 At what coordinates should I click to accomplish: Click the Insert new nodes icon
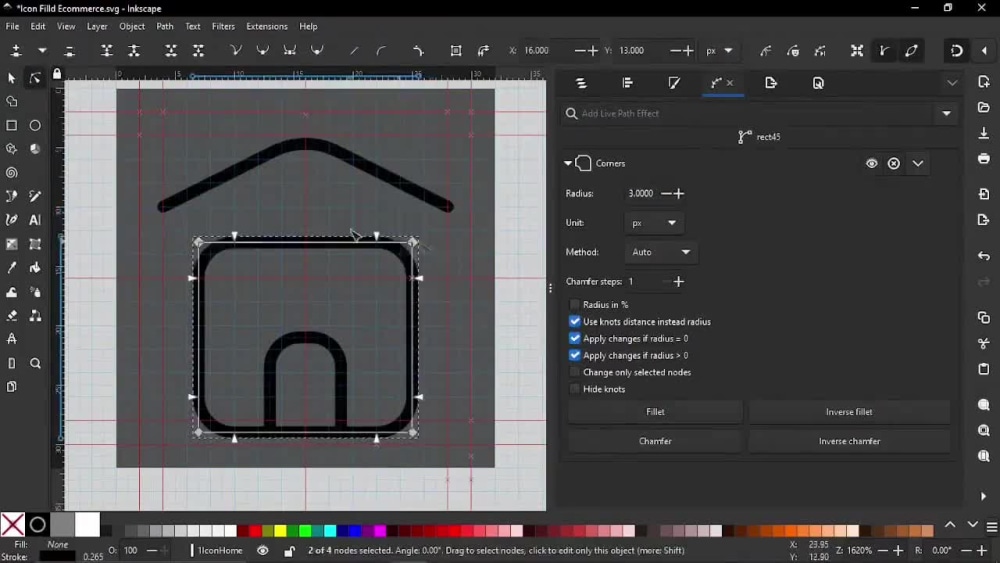click(16, 50)
